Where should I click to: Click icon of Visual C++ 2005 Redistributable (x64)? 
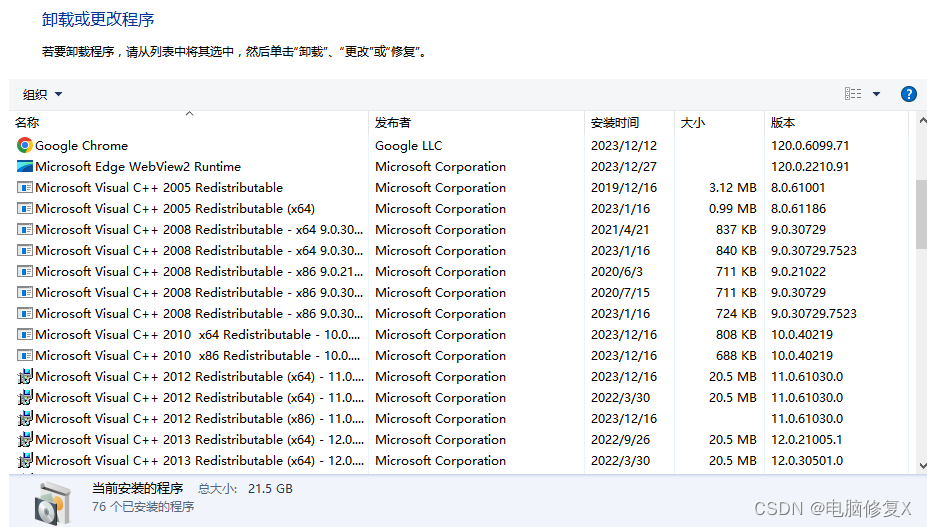point(25,209)
